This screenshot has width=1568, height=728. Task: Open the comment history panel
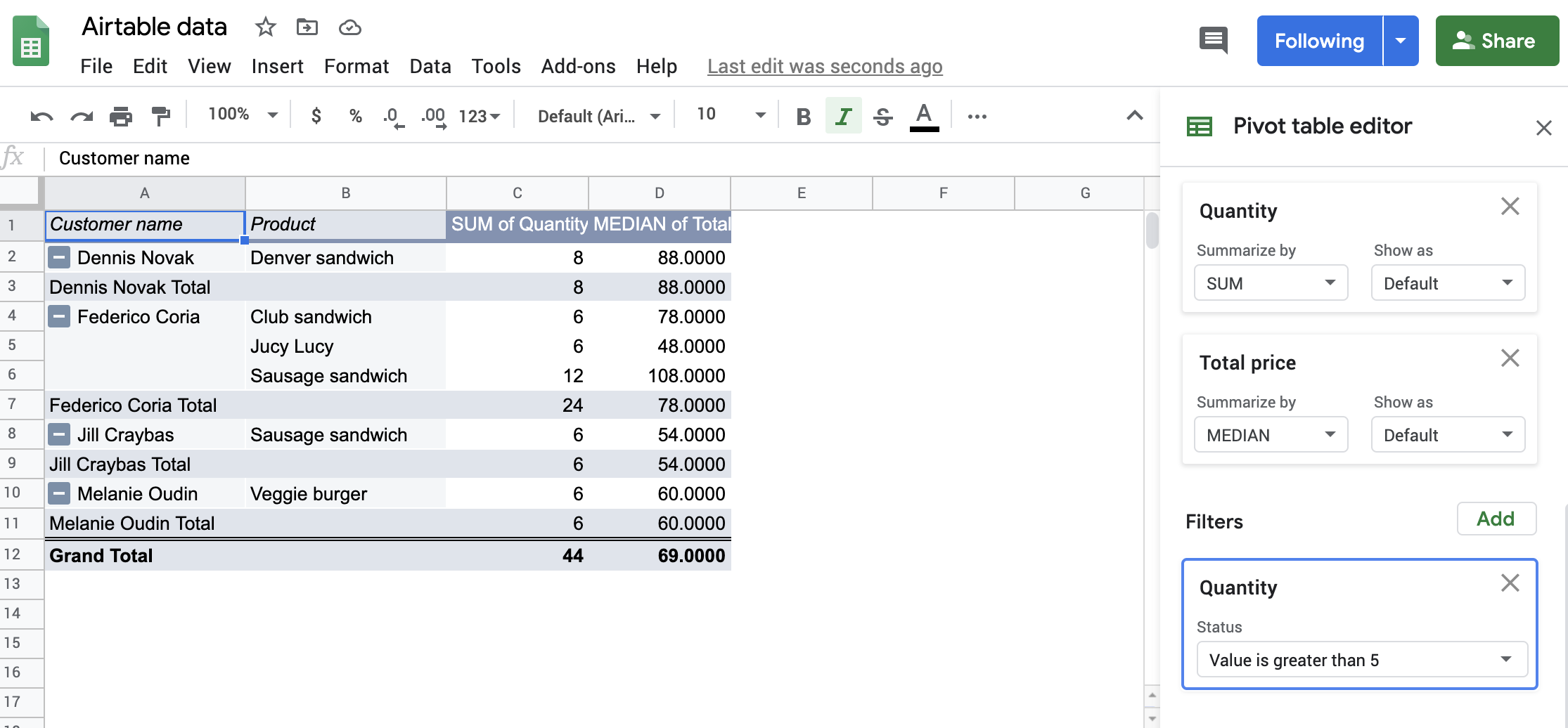[1212, 40]
